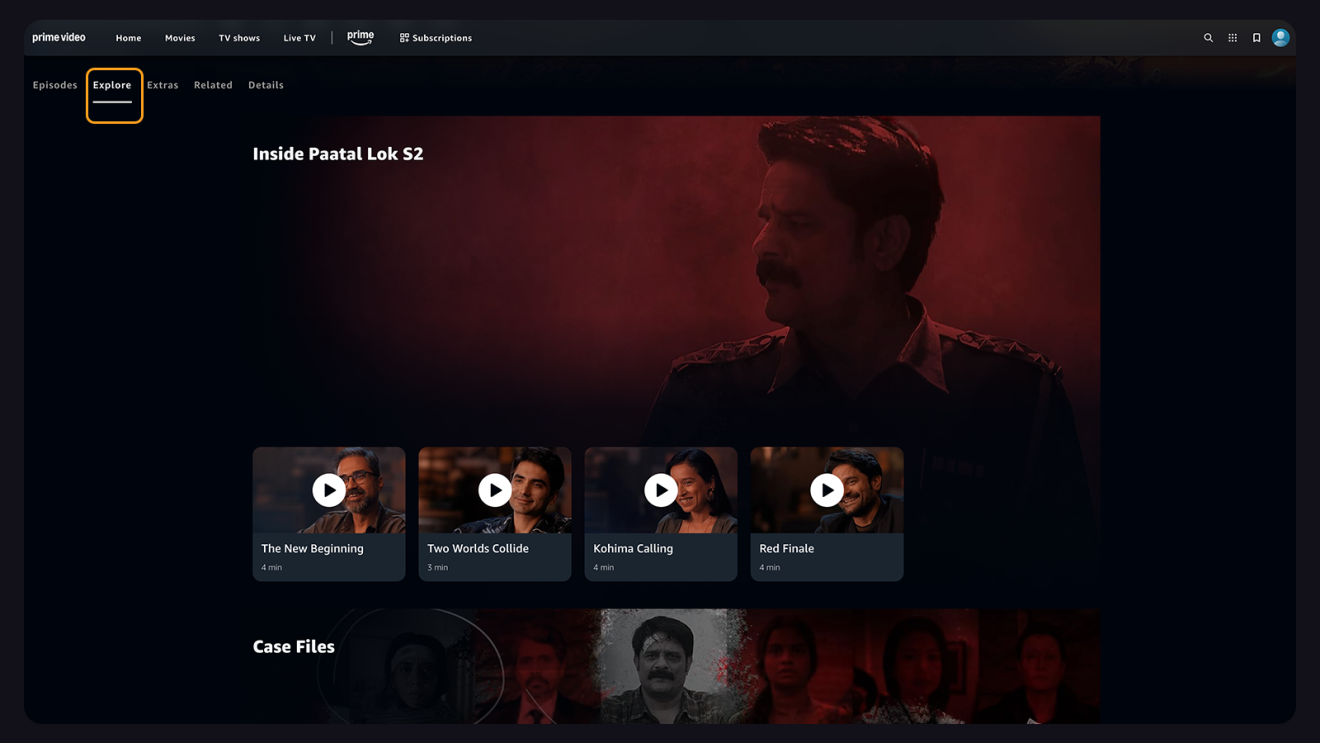This screenshot has height=743, width=1320.
Task: Switch to the Episodes tab
Action: pyautogui.click(x=55, y=85)
